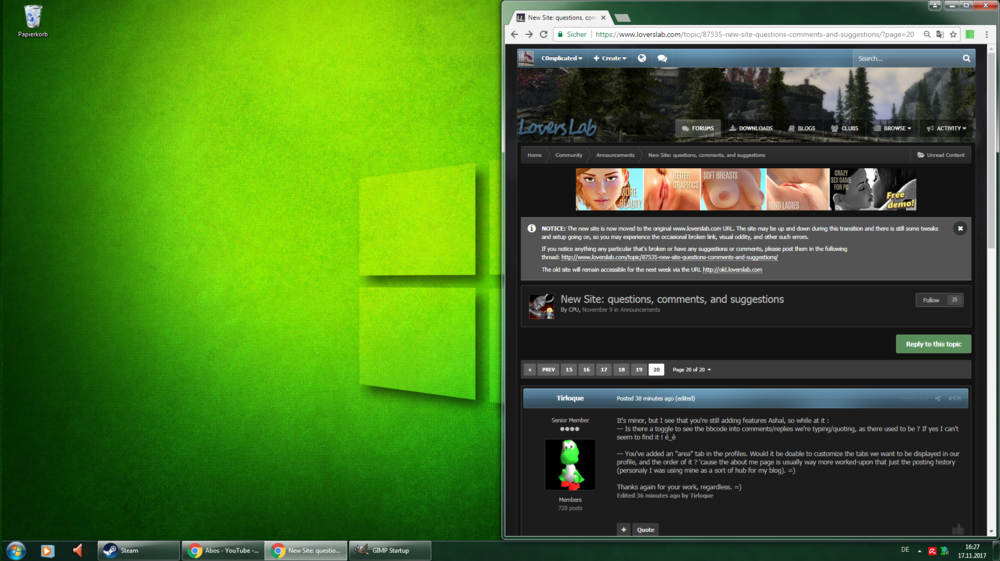Click the address bar URL

click(754, 34)
